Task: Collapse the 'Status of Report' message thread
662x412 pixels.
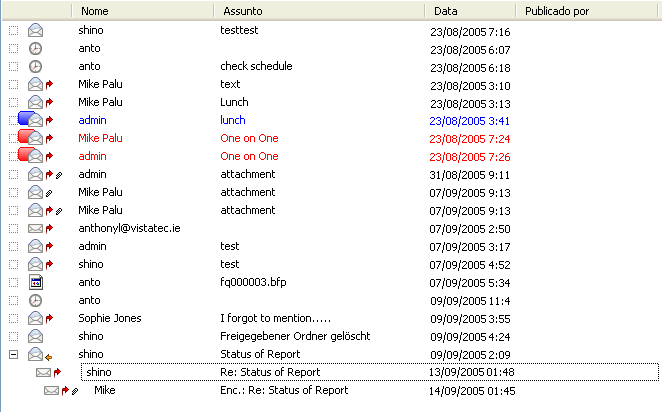Action: [x=13, y=354]
